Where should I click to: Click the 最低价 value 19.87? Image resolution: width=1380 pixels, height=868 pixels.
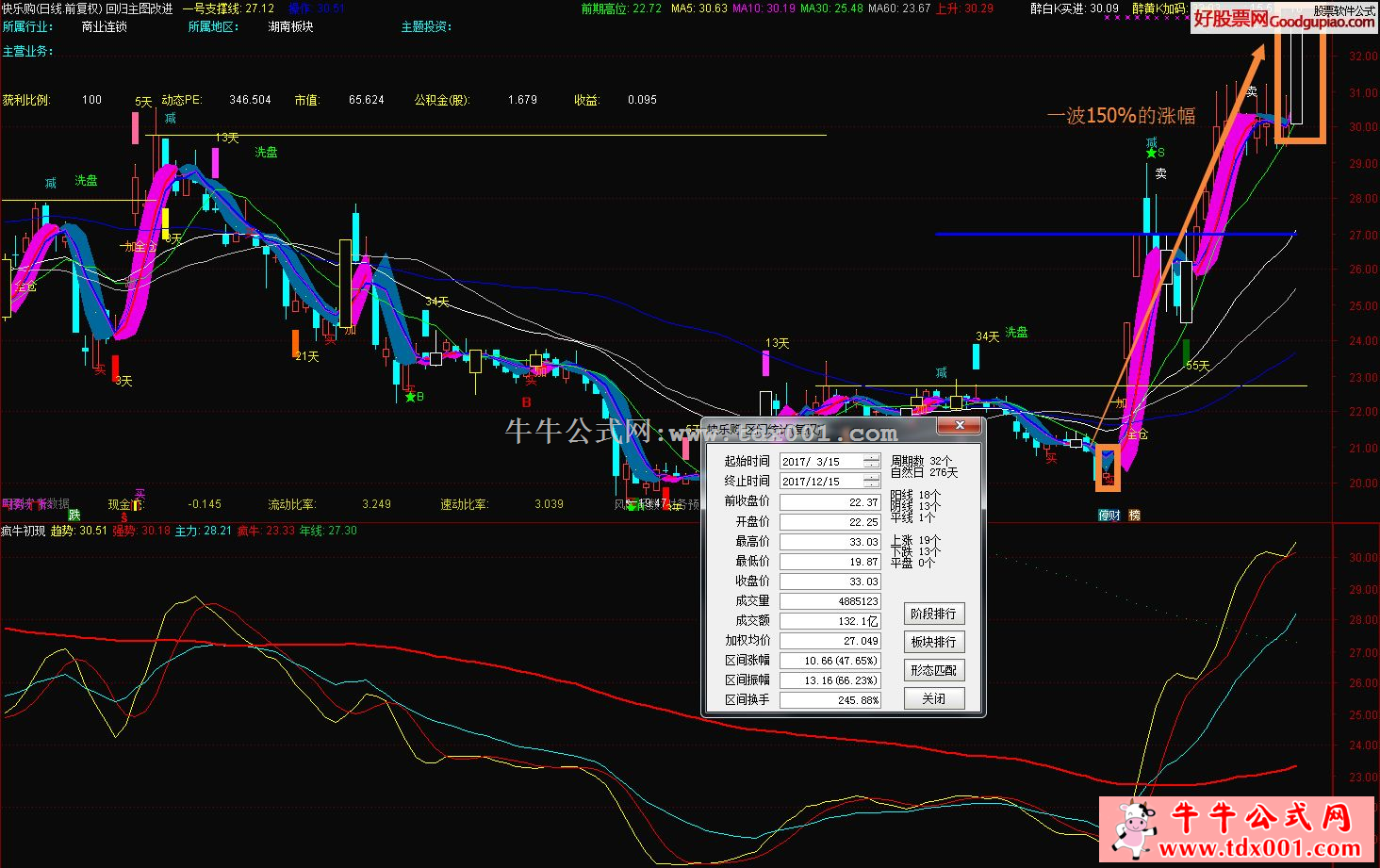830,562
